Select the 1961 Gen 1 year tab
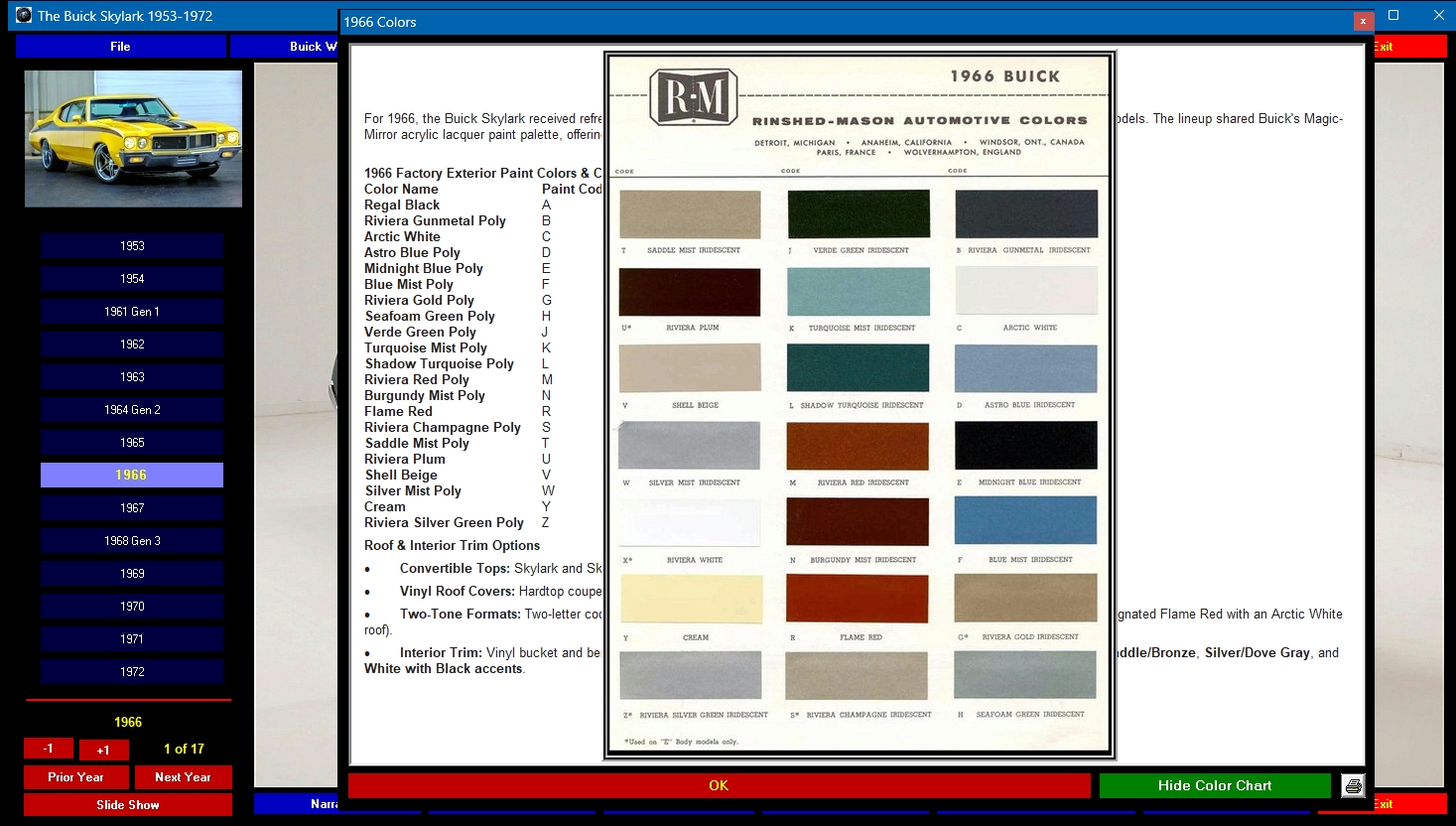 132,312
